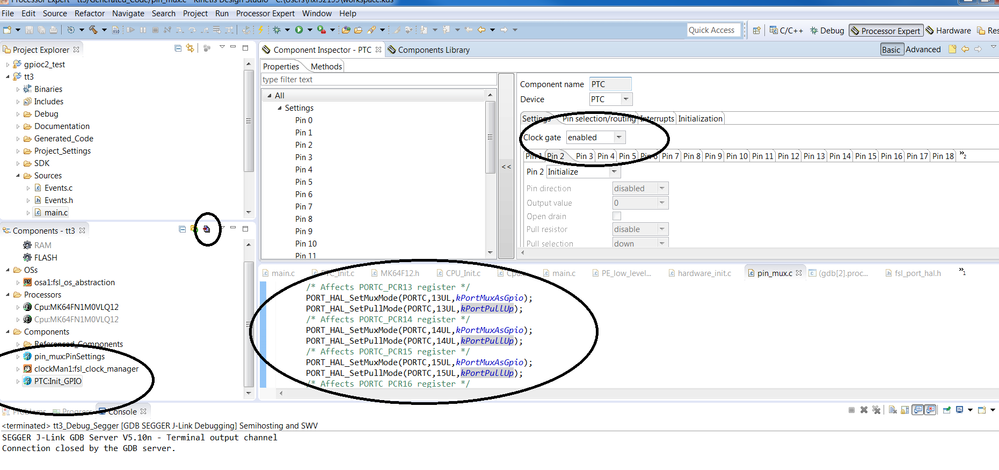The image size is (999, 470).
Task: Switch to the C/C++ perspective
Action: 786,31
